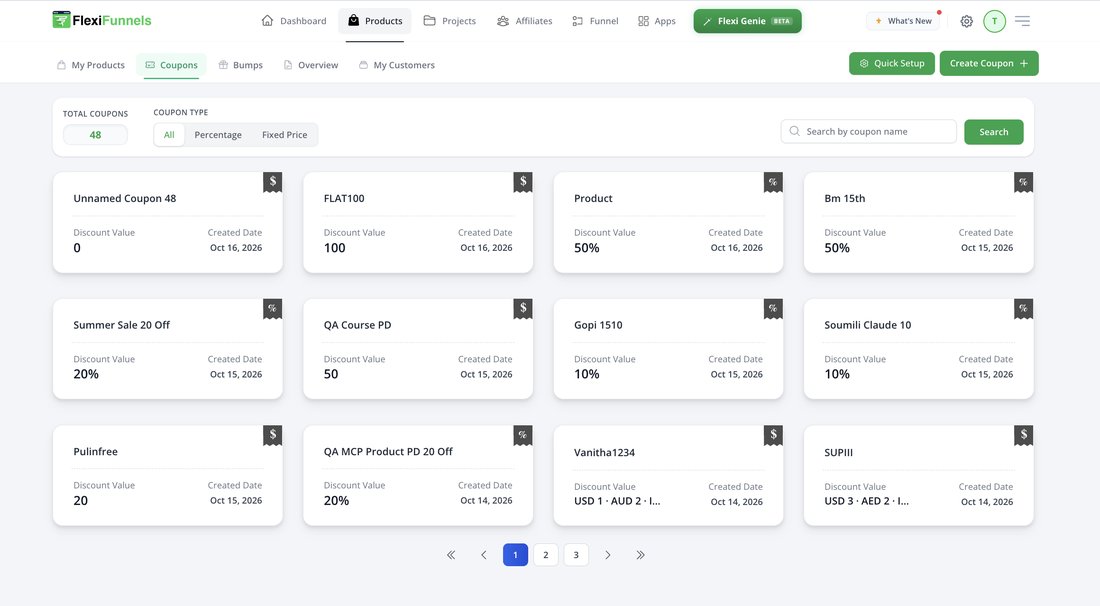
Task: Go to page 3
Action: point(576,555)
